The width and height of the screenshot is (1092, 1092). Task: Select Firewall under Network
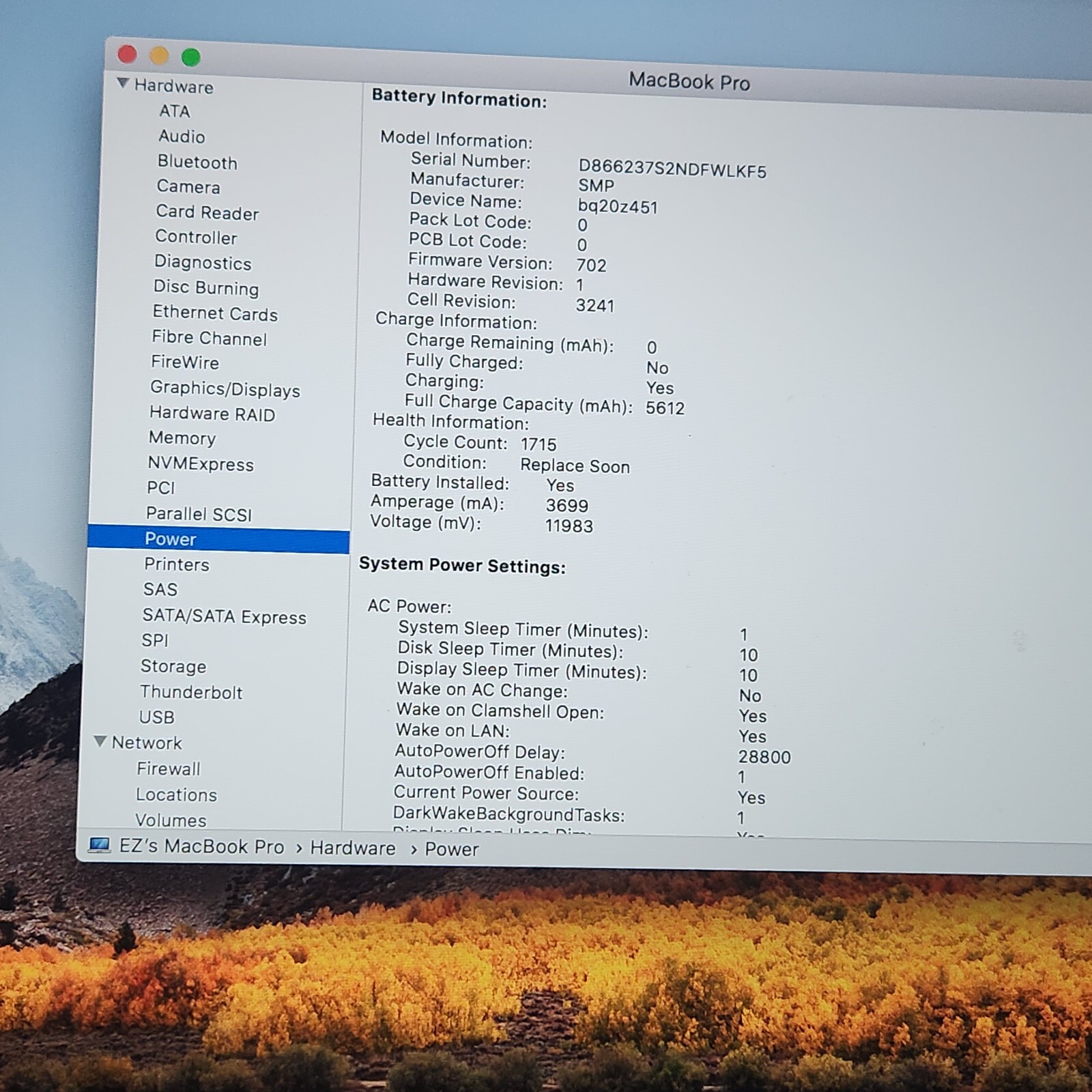click(169, 768)
